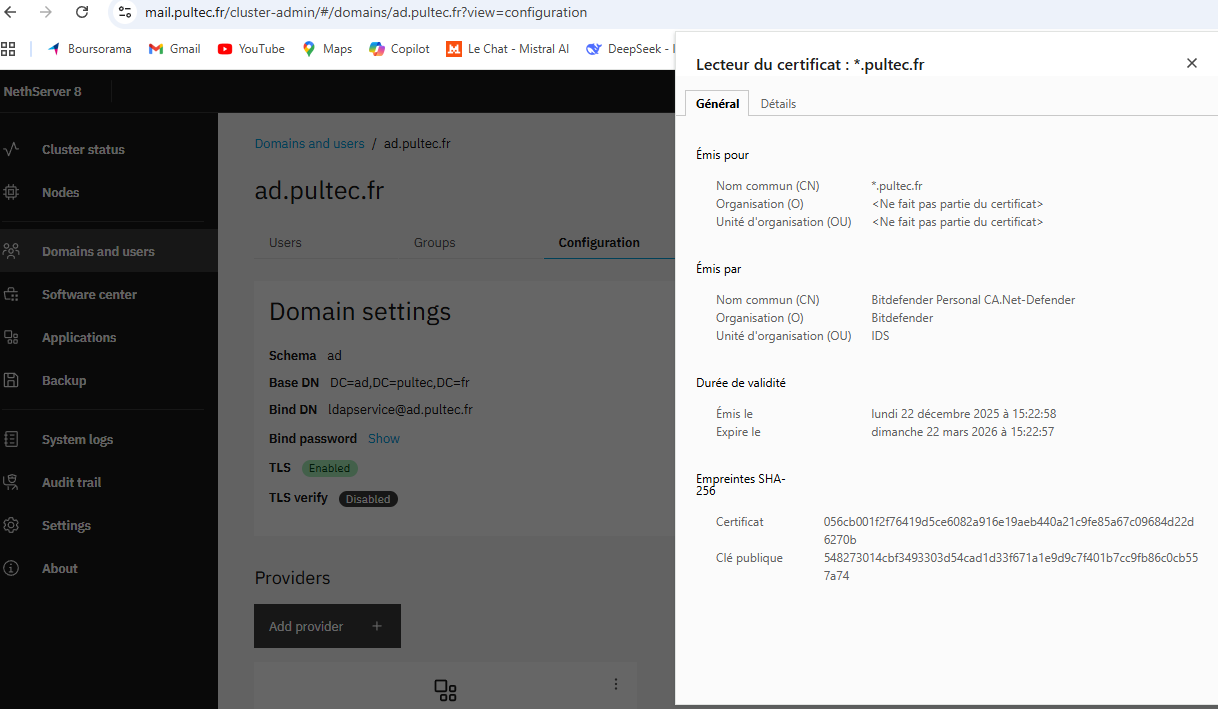Click the Software center icon

(11, 295)
